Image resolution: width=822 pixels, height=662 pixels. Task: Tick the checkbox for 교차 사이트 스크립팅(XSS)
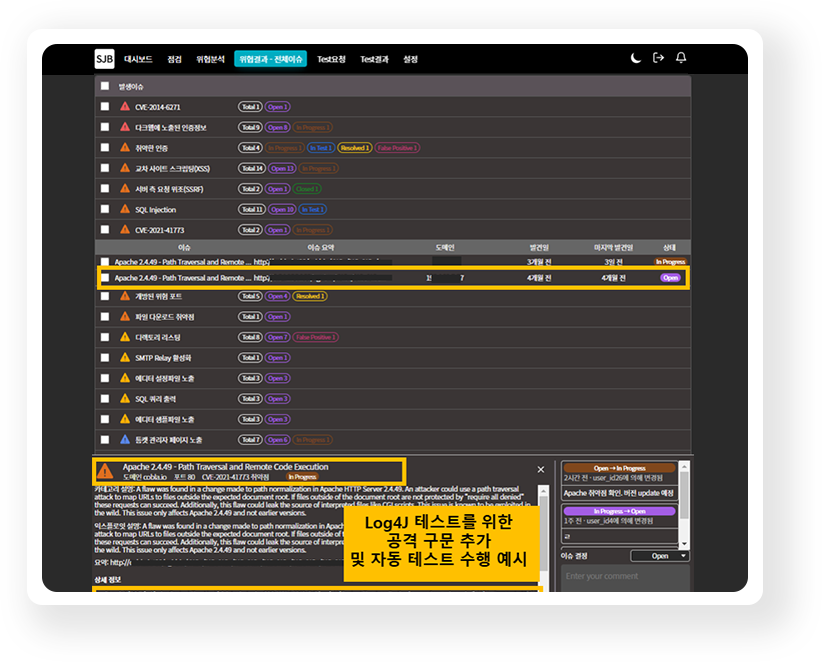tap(105, 169)
